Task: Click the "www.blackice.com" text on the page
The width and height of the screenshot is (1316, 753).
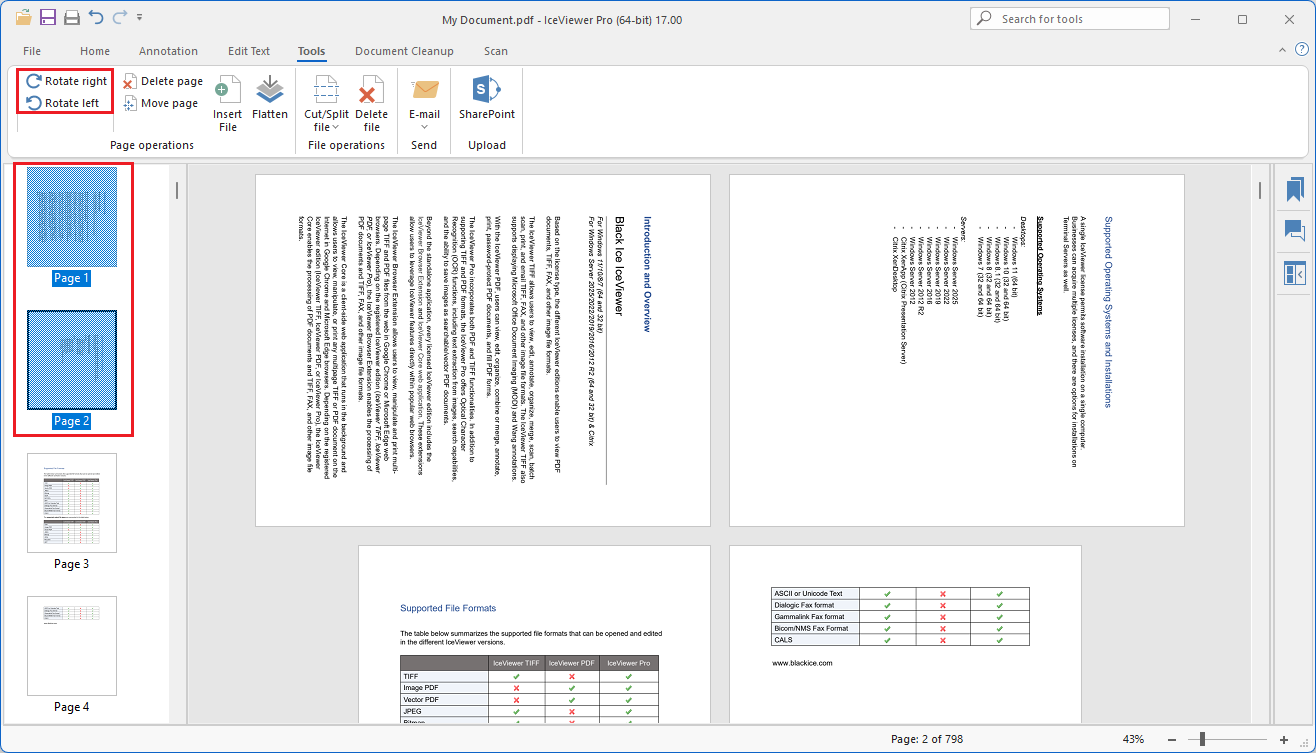Action: click(x=802, y=662)
